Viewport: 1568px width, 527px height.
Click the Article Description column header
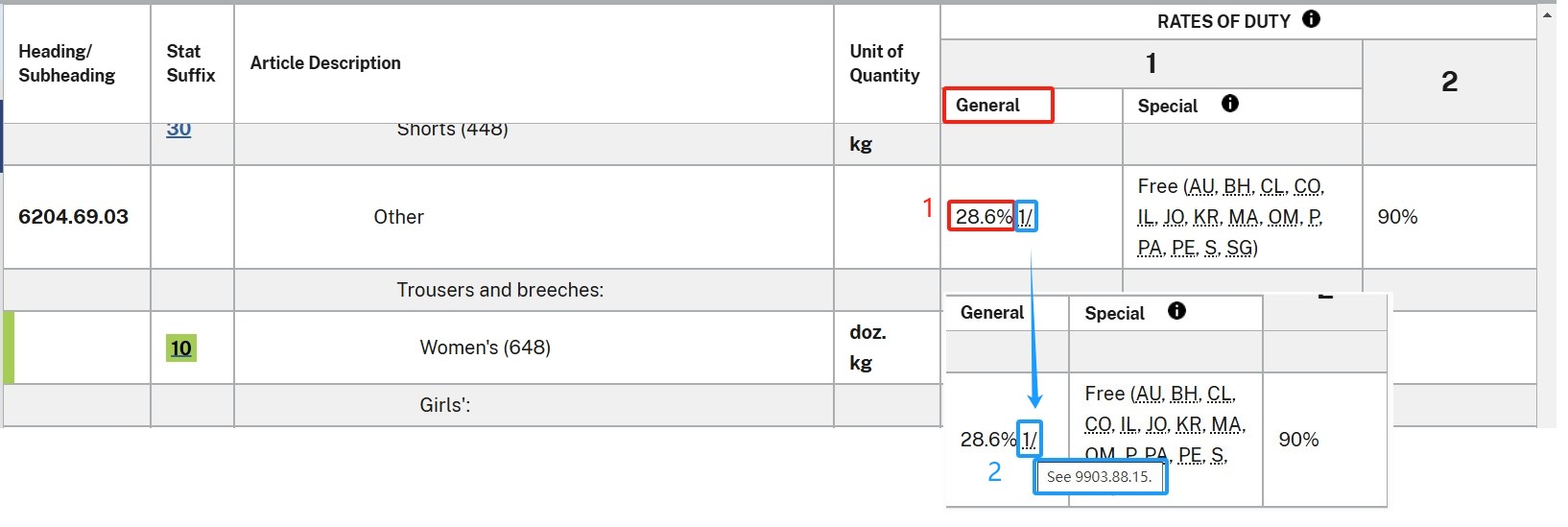coord(325,63)
